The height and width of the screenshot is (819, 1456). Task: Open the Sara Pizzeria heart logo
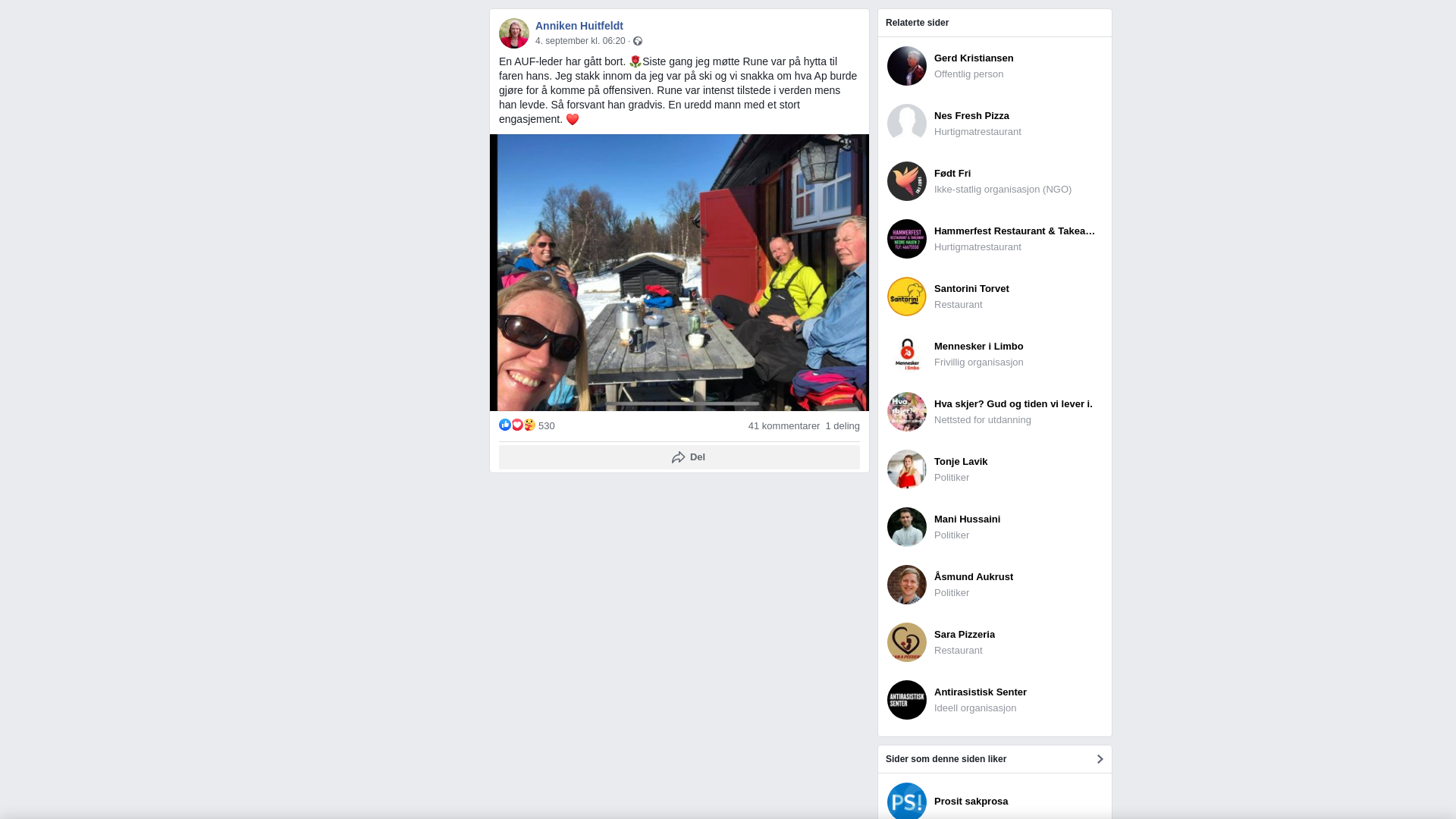click(906, 642)
